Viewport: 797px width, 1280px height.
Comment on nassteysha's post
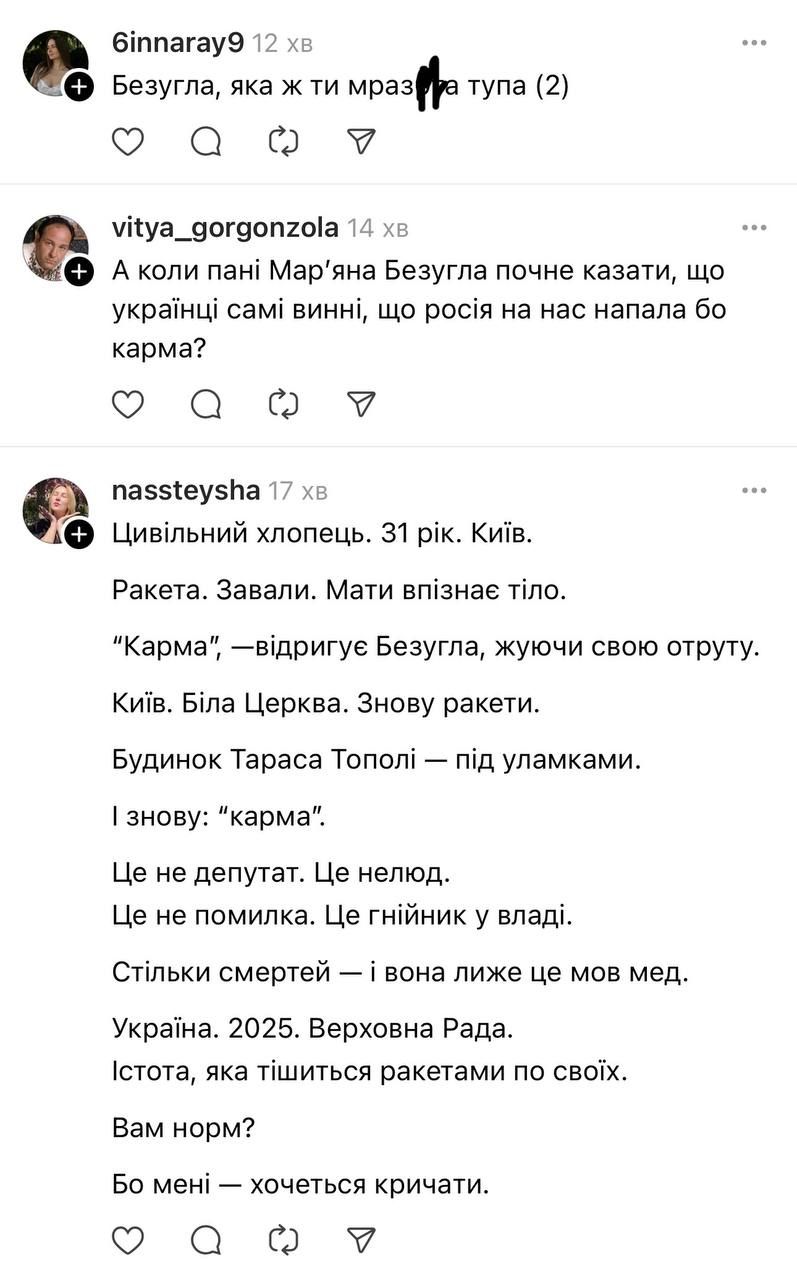[x=206, y=1241]
